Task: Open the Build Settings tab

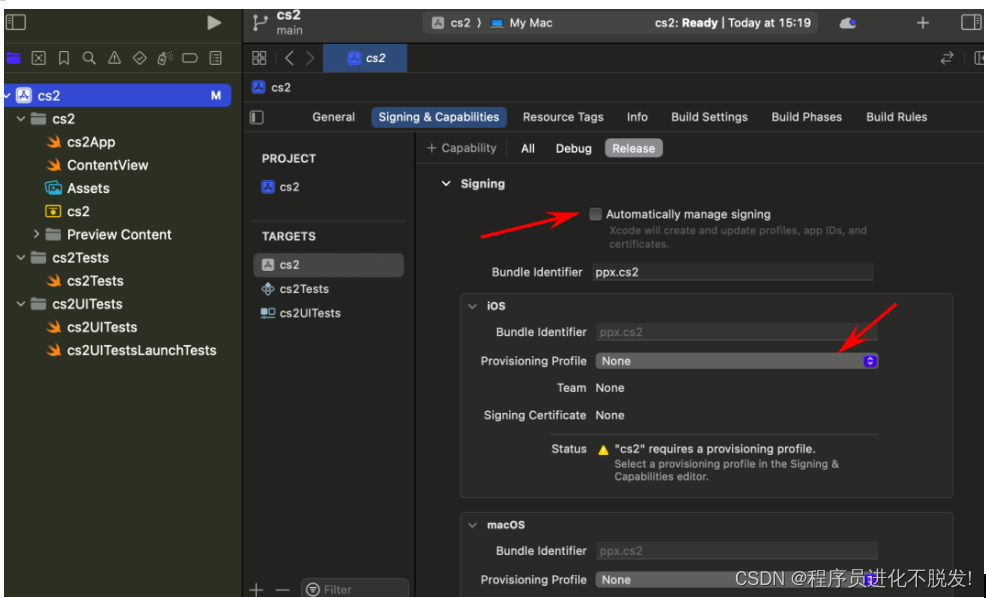Action: click(709, 117)
